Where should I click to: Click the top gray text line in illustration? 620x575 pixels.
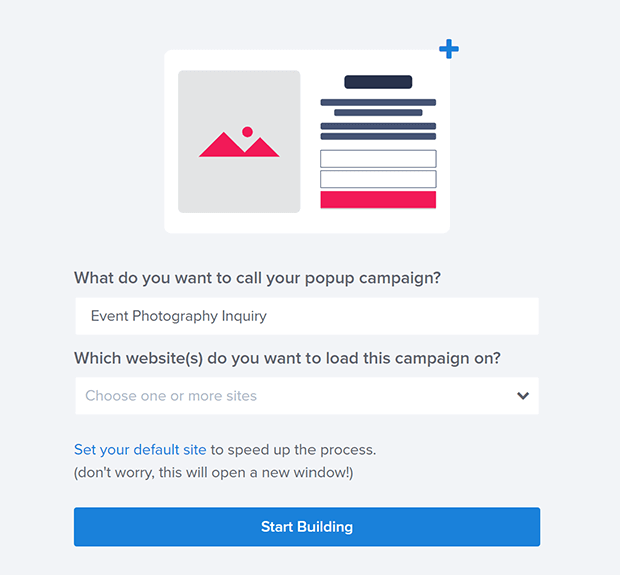click(378, 102)
